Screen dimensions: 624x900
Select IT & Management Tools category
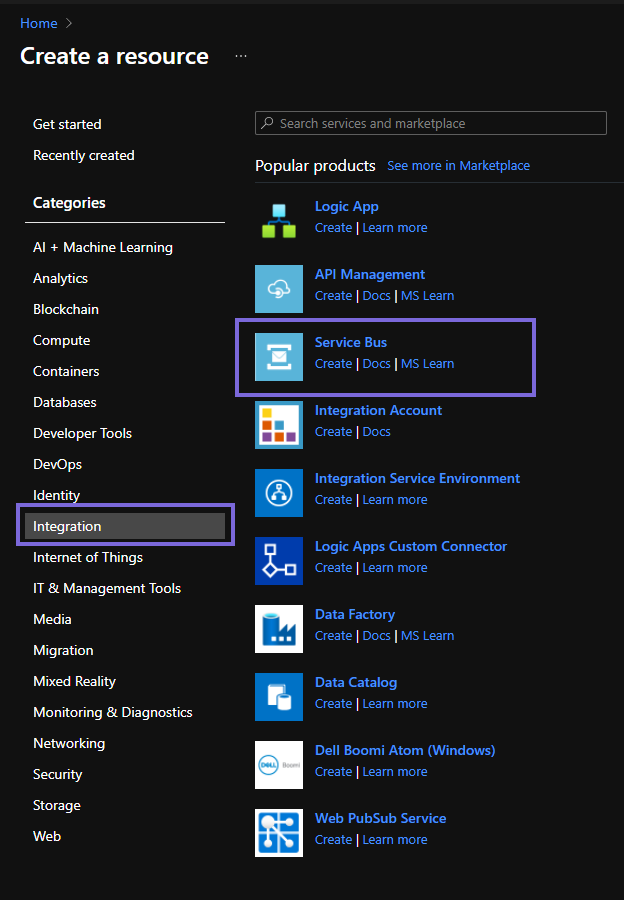click(107, 588)
